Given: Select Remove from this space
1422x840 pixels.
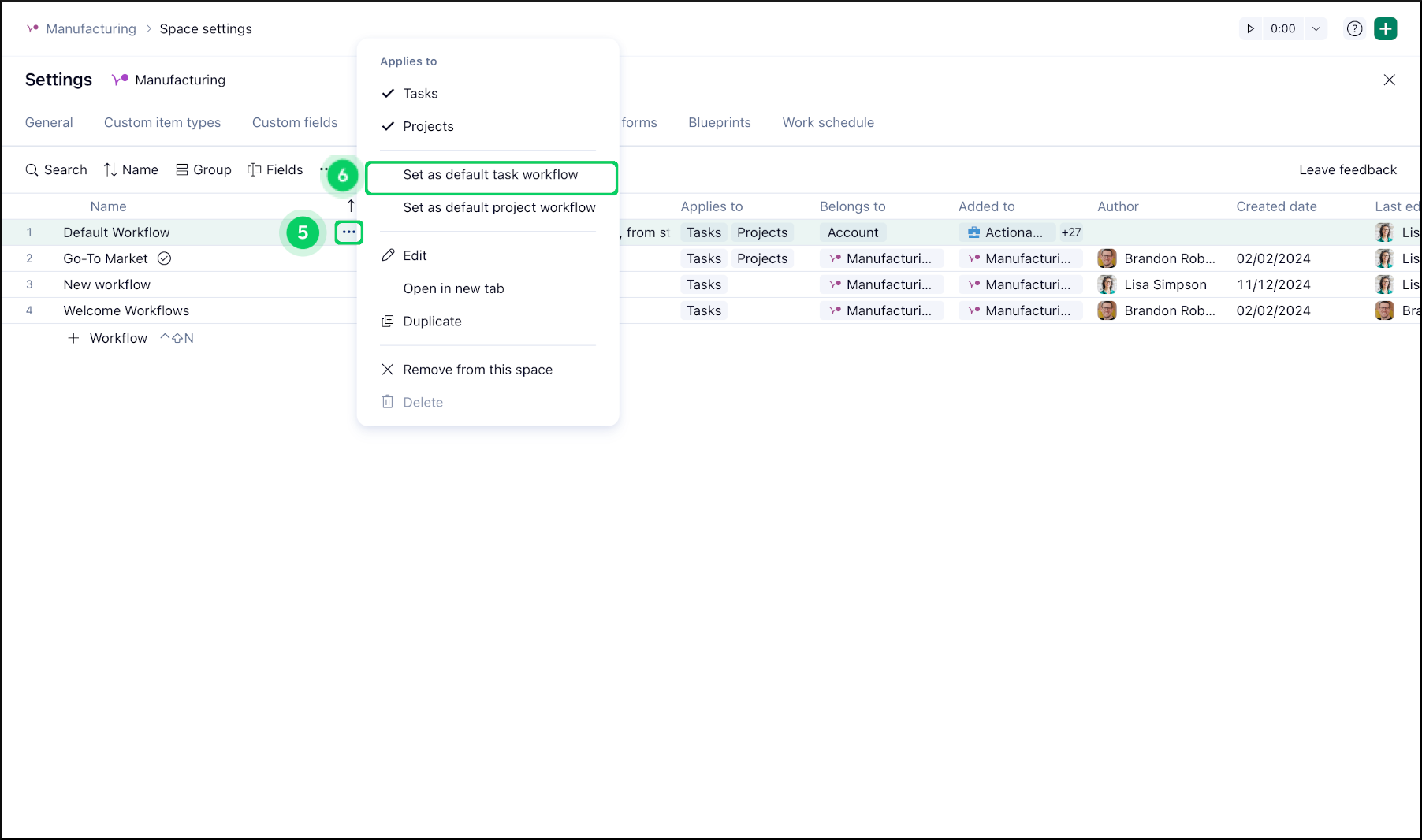Looking at the screenshot, I should click(x=477, y=370).
